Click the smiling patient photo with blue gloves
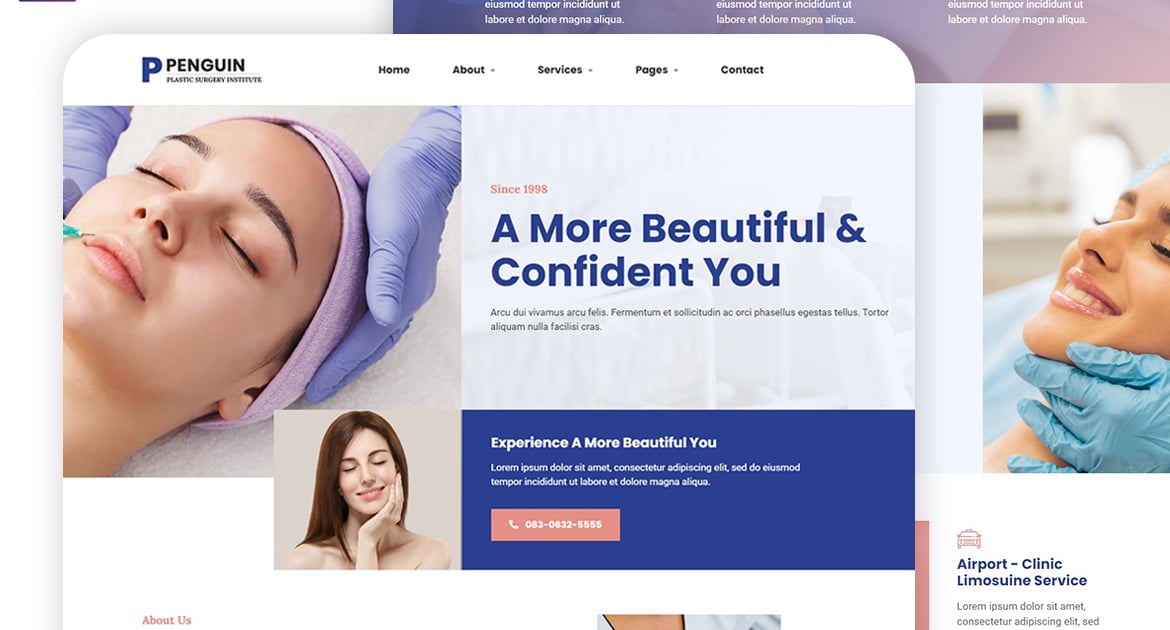1170x630 pixels. [x=1076, y=278]
